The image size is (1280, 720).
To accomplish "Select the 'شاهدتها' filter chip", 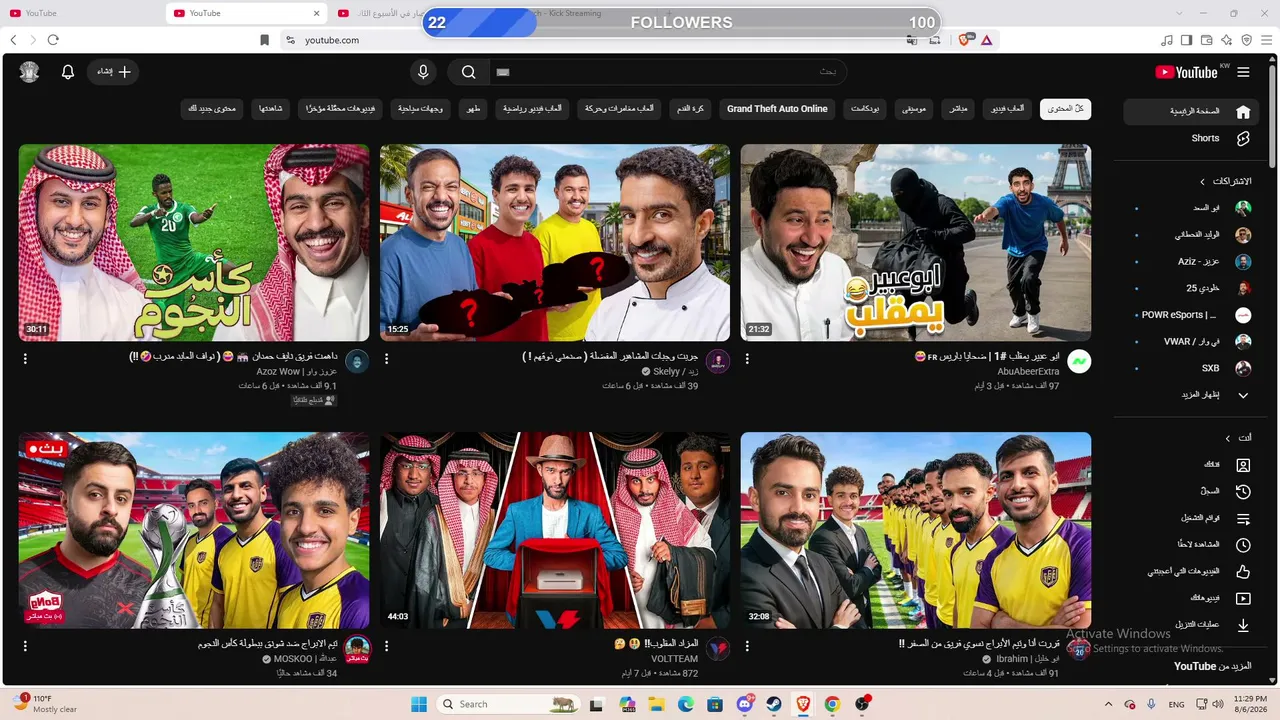I will [x=271, y=109].
